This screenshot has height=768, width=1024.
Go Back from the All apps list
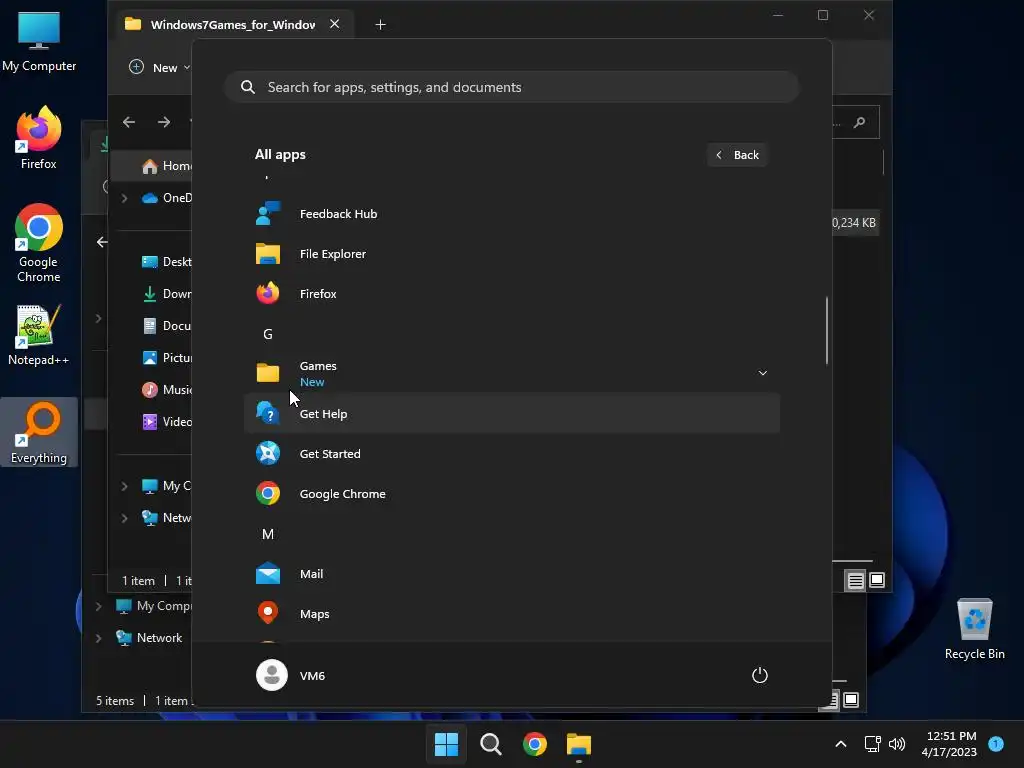737,155
